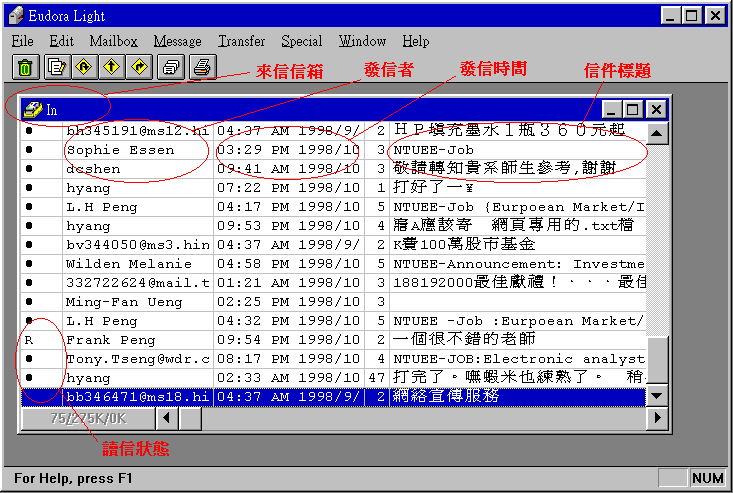Click the size 47 cell of hyang message
This screenshot has height=493, width=733.
pos(377,378)
